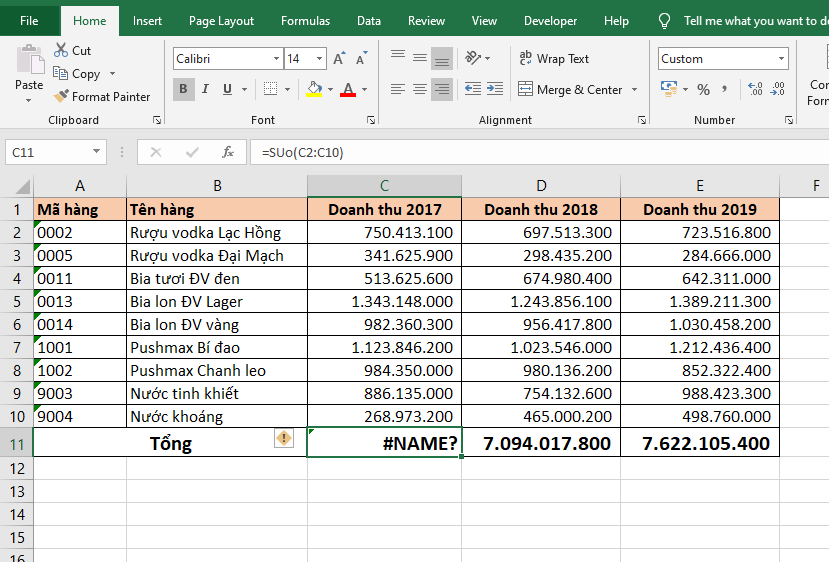Open the Name Box dropdown arrow

(96, 152)
